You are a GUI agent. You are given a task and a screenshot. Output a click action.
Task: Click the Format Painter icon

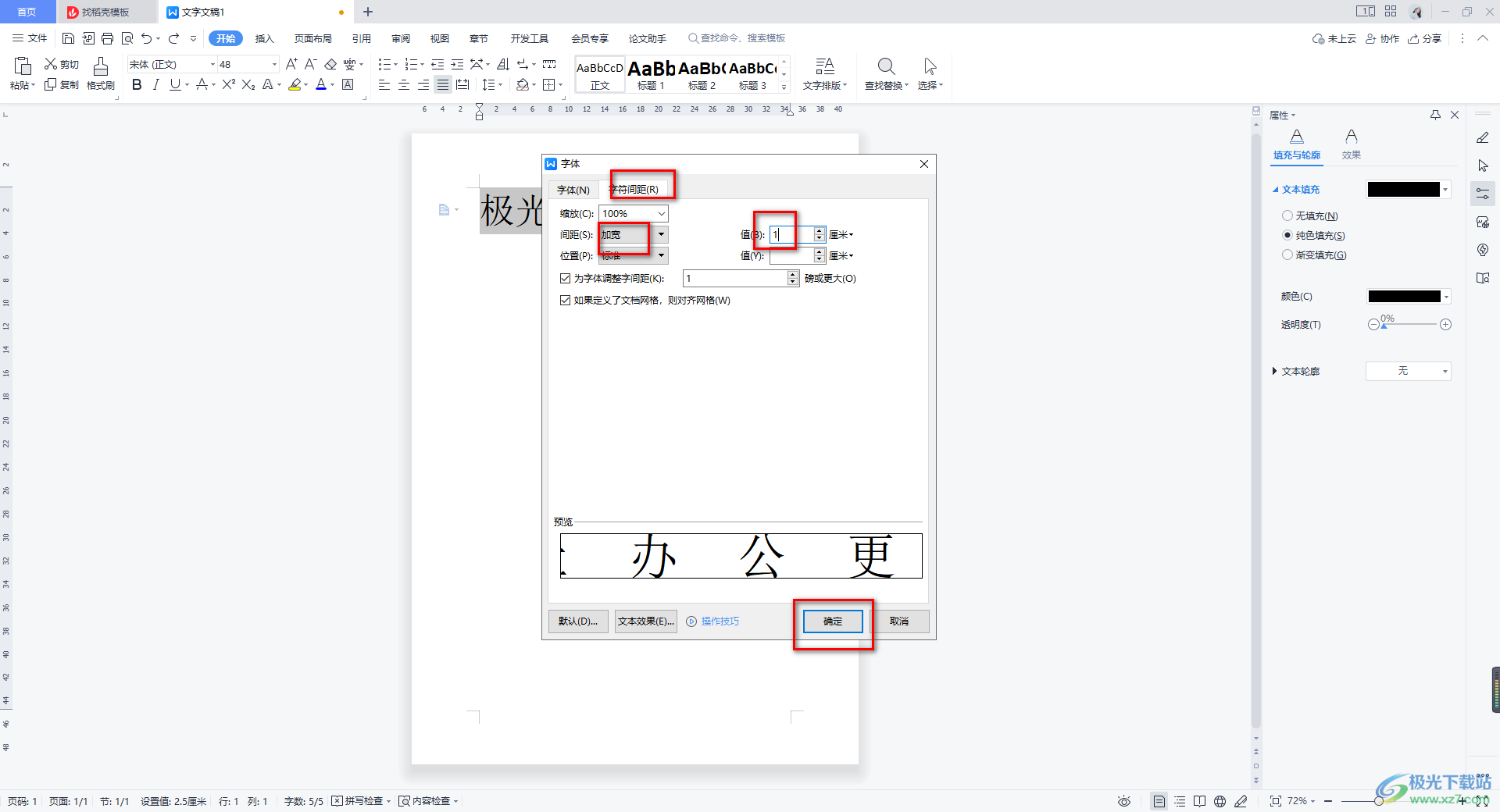click(101, 66)
